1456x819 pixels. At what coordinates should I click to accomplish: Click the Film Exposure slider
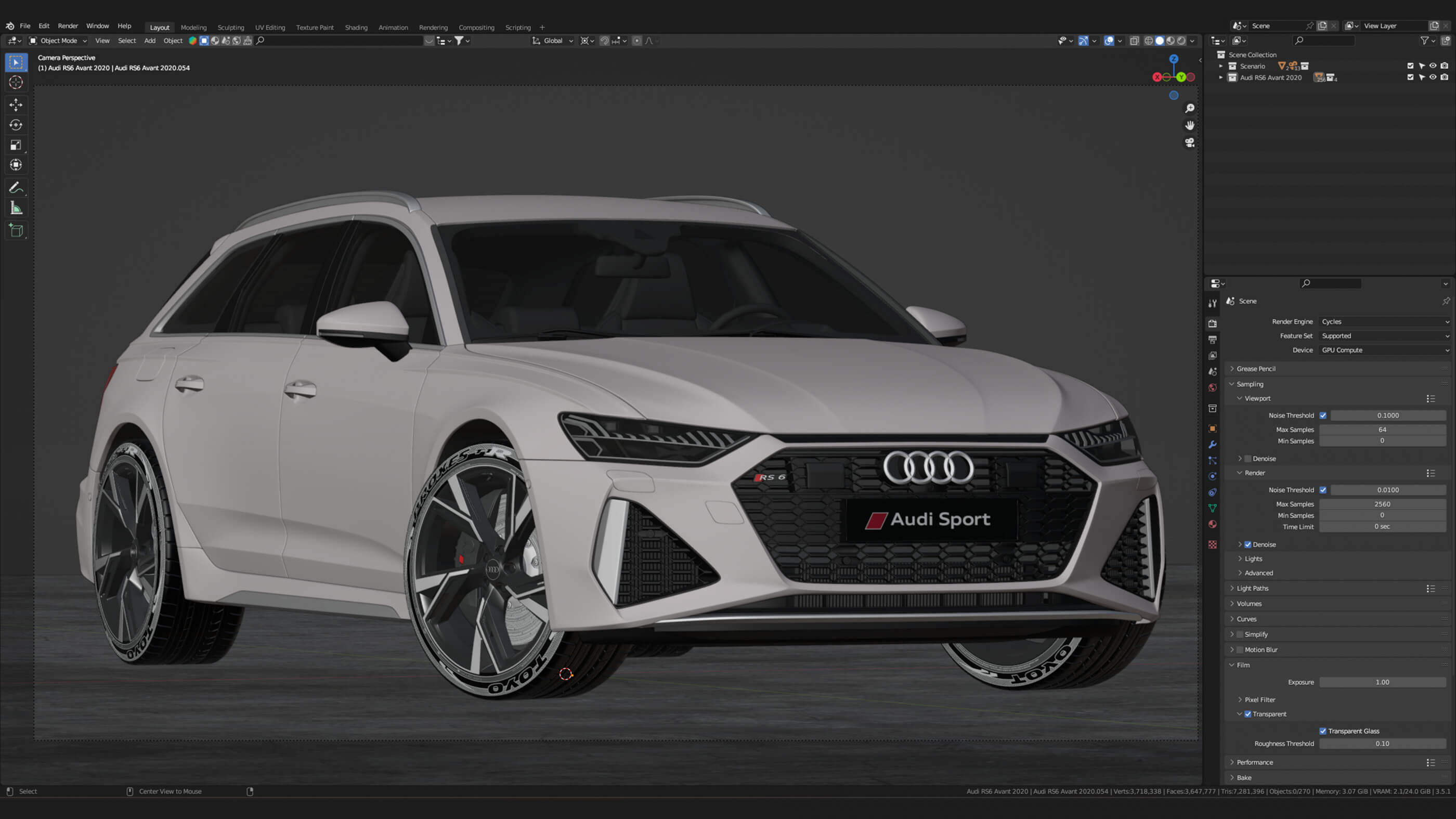pos(1382,682)
